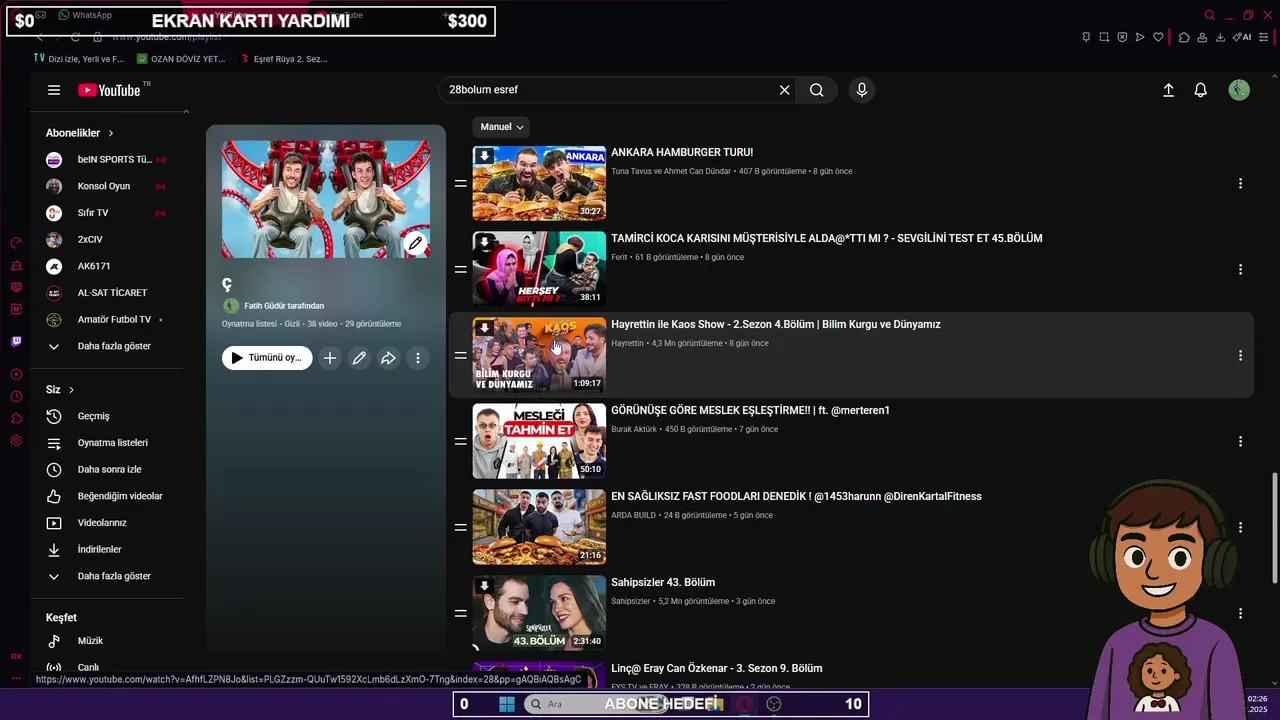The width and height of the screenshot is (1280, 720).
Task: Open İndirilenler in sidebar
Action: coord(107,550)
